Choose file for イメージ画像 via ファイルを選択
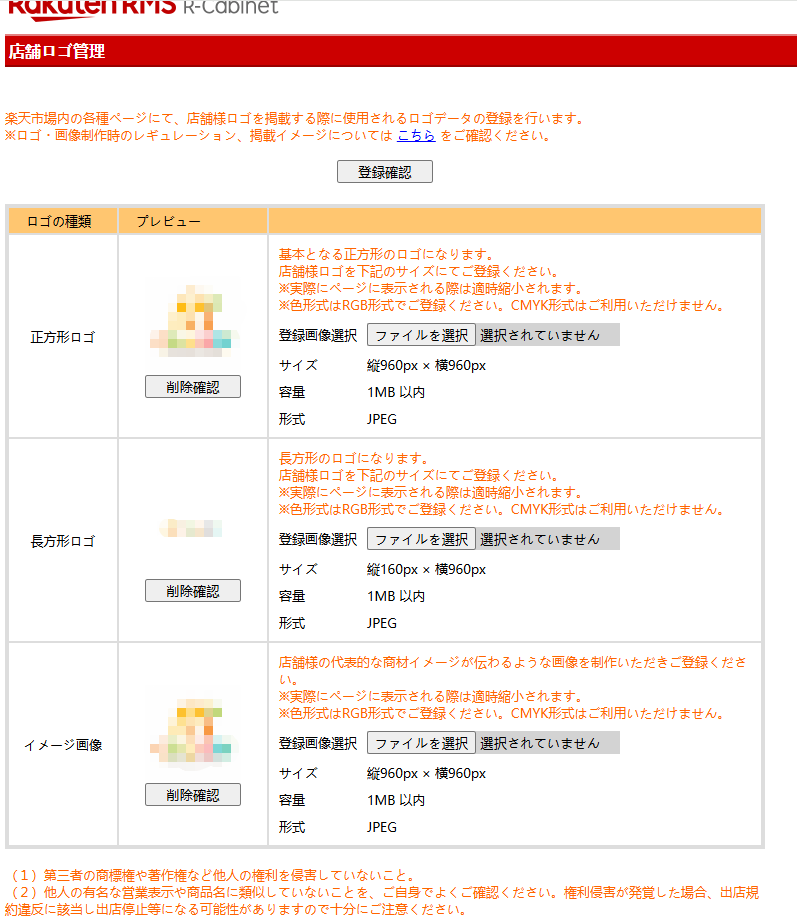This screenshot has width=797, height=919. tap(421, 743)
